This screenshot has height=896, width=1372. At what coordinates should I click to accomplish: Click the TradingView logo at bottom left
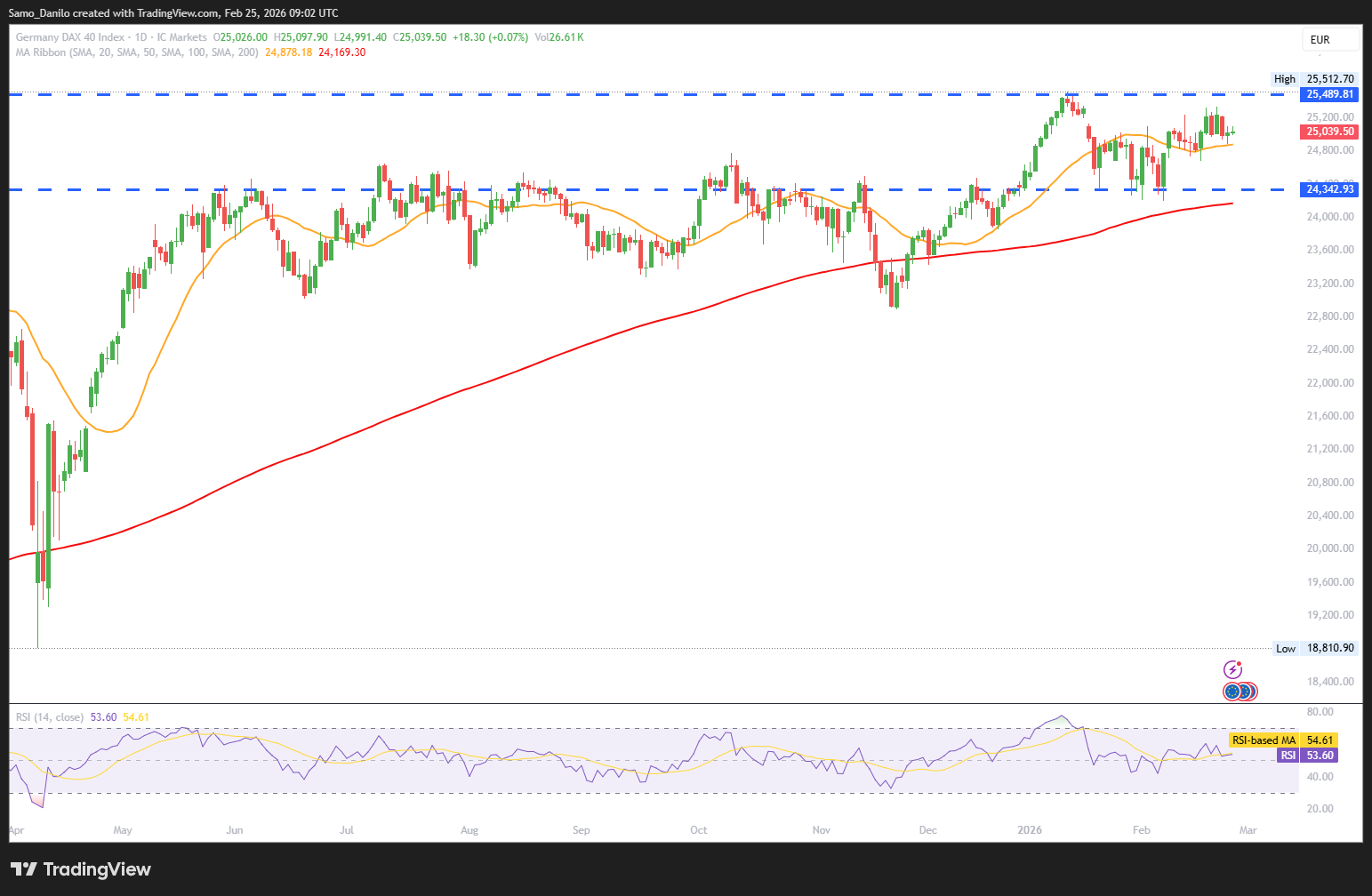(81, 869)
